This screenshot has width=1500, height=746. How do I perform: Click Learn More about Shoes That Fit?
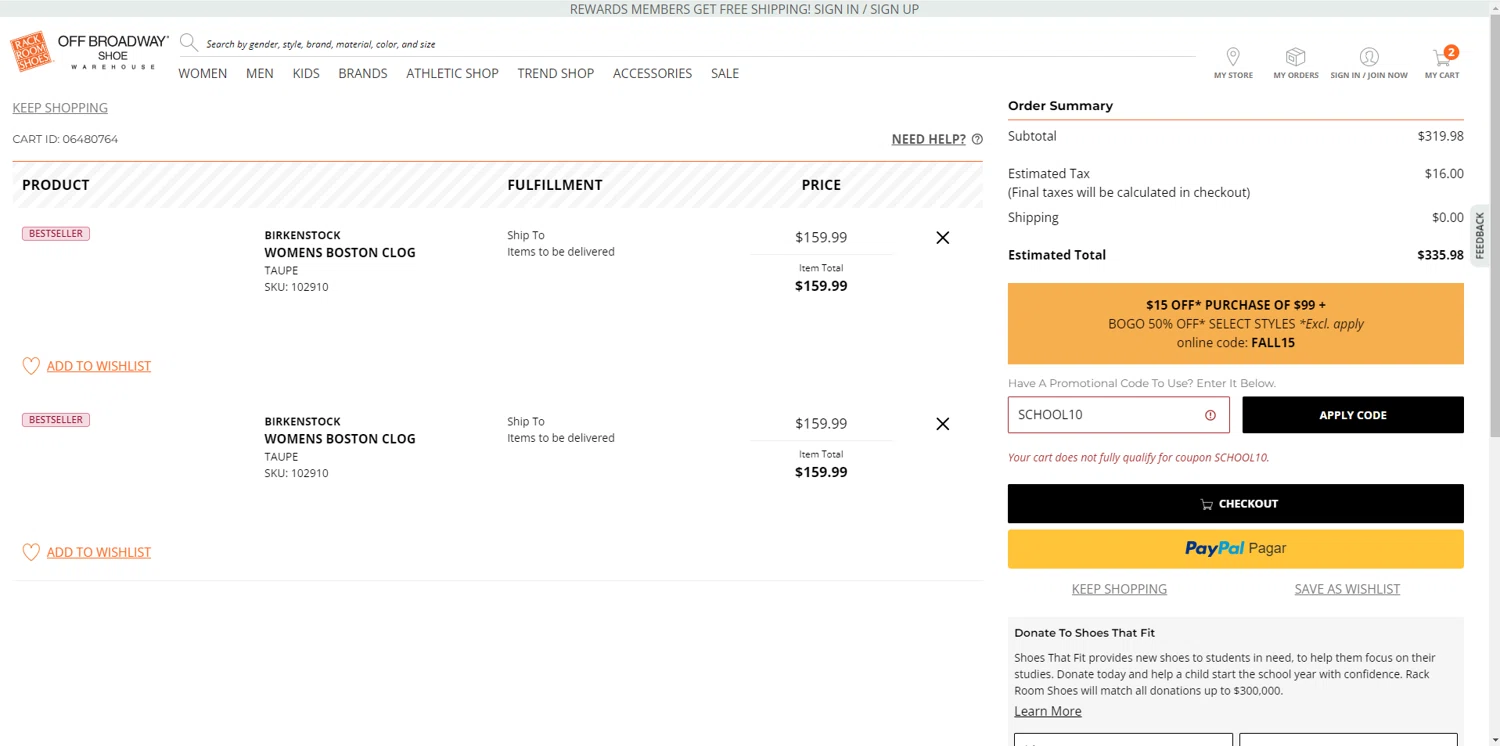1048,711
